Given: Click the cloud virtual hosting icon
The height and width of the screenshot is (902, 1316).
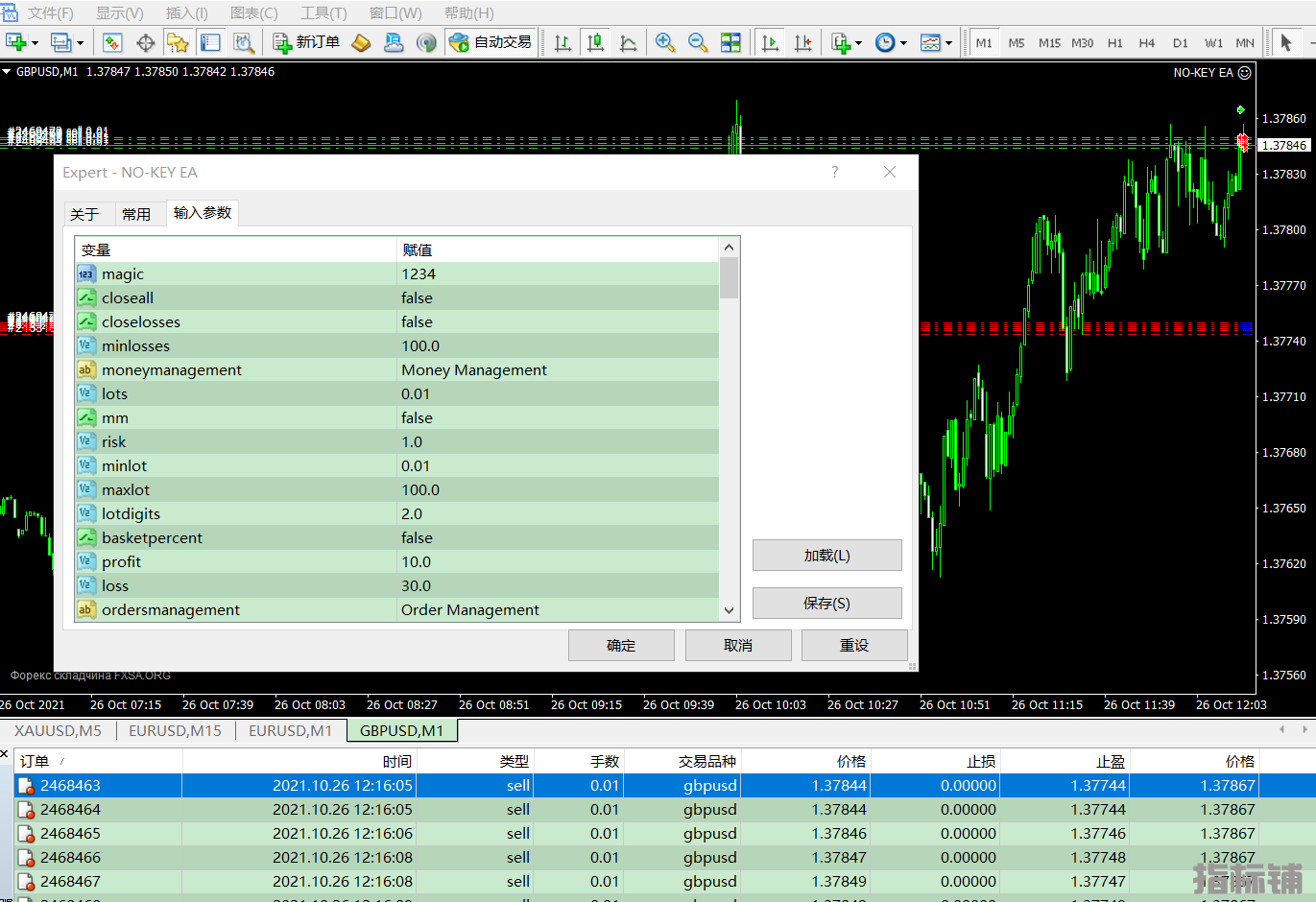Looking at the screenshot, I should pyautogui.click(x=394, y=42).
